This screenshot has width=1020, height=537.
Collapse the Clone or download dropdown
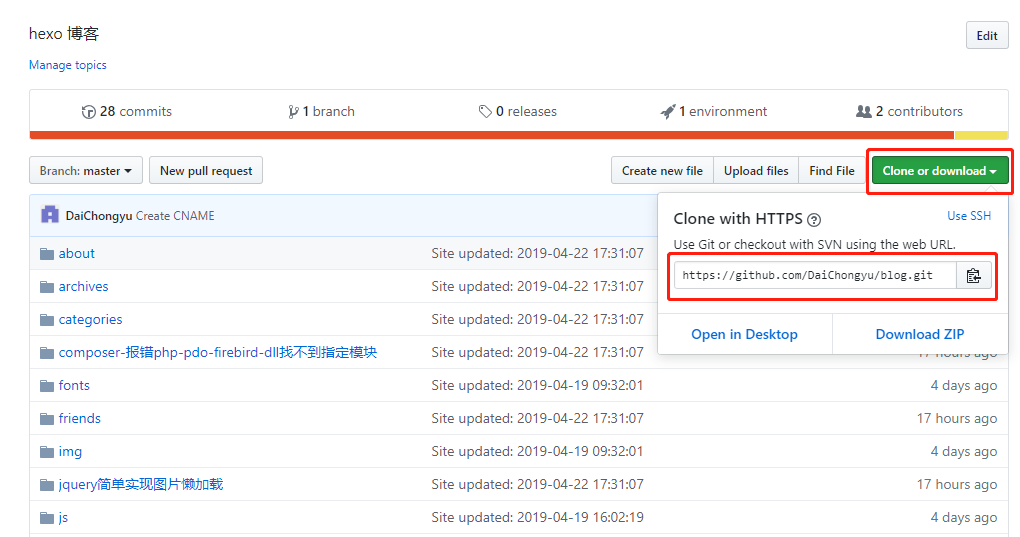[x=939, y=171]
